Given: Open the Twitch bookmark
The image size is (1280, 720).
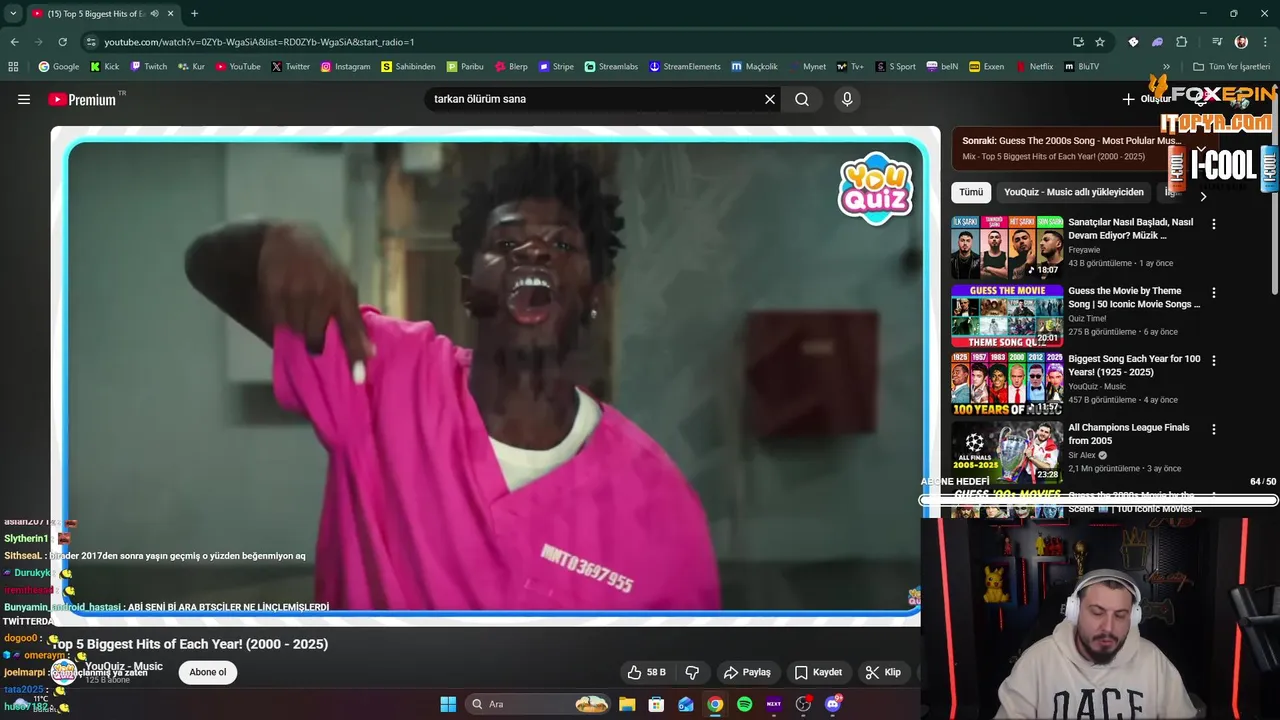Looking at the screenshot, I should pos(148,67).
